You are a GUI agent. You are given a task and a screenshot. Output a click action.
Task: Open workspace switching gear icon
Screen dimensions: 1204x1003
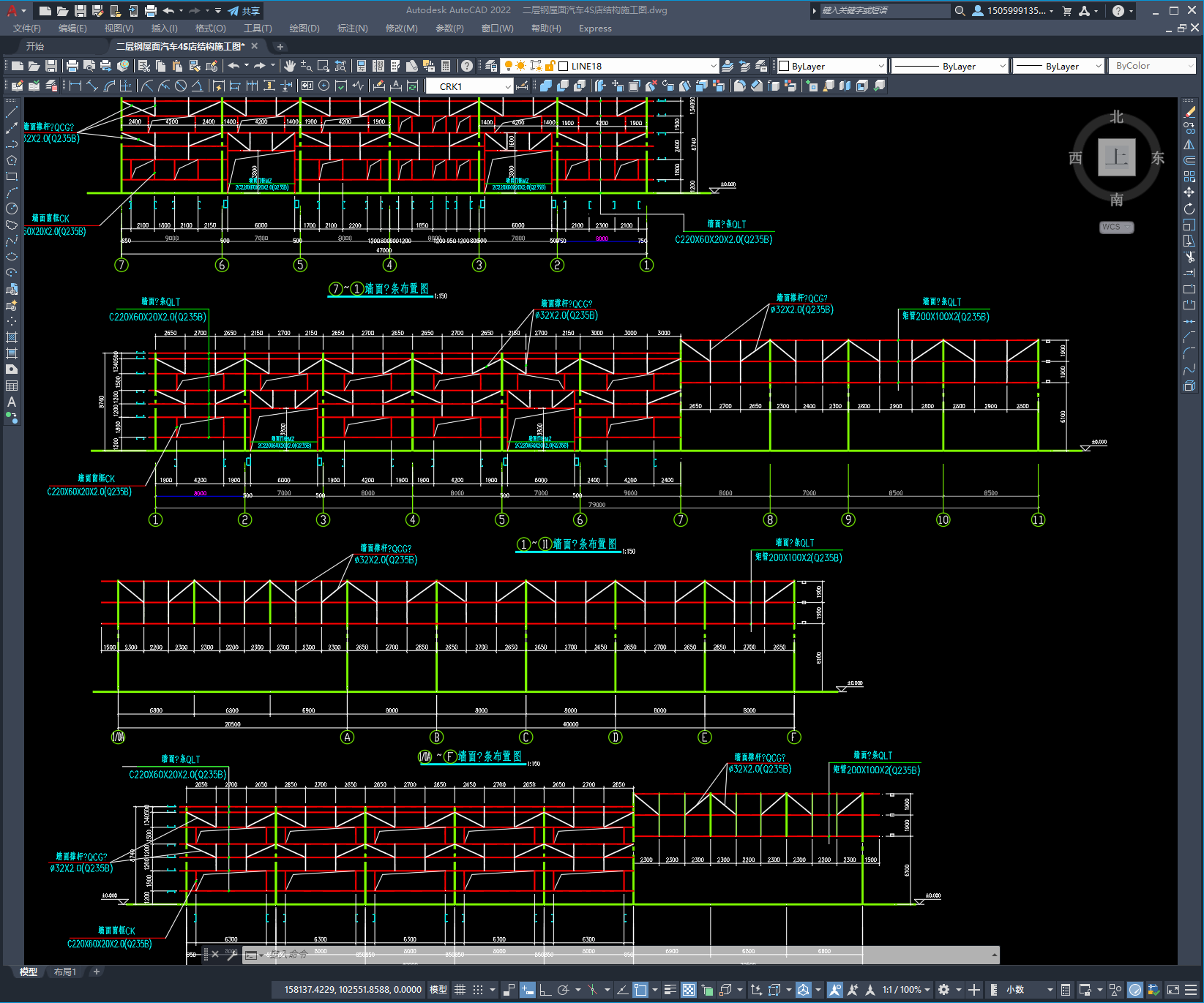pos(944,990)
